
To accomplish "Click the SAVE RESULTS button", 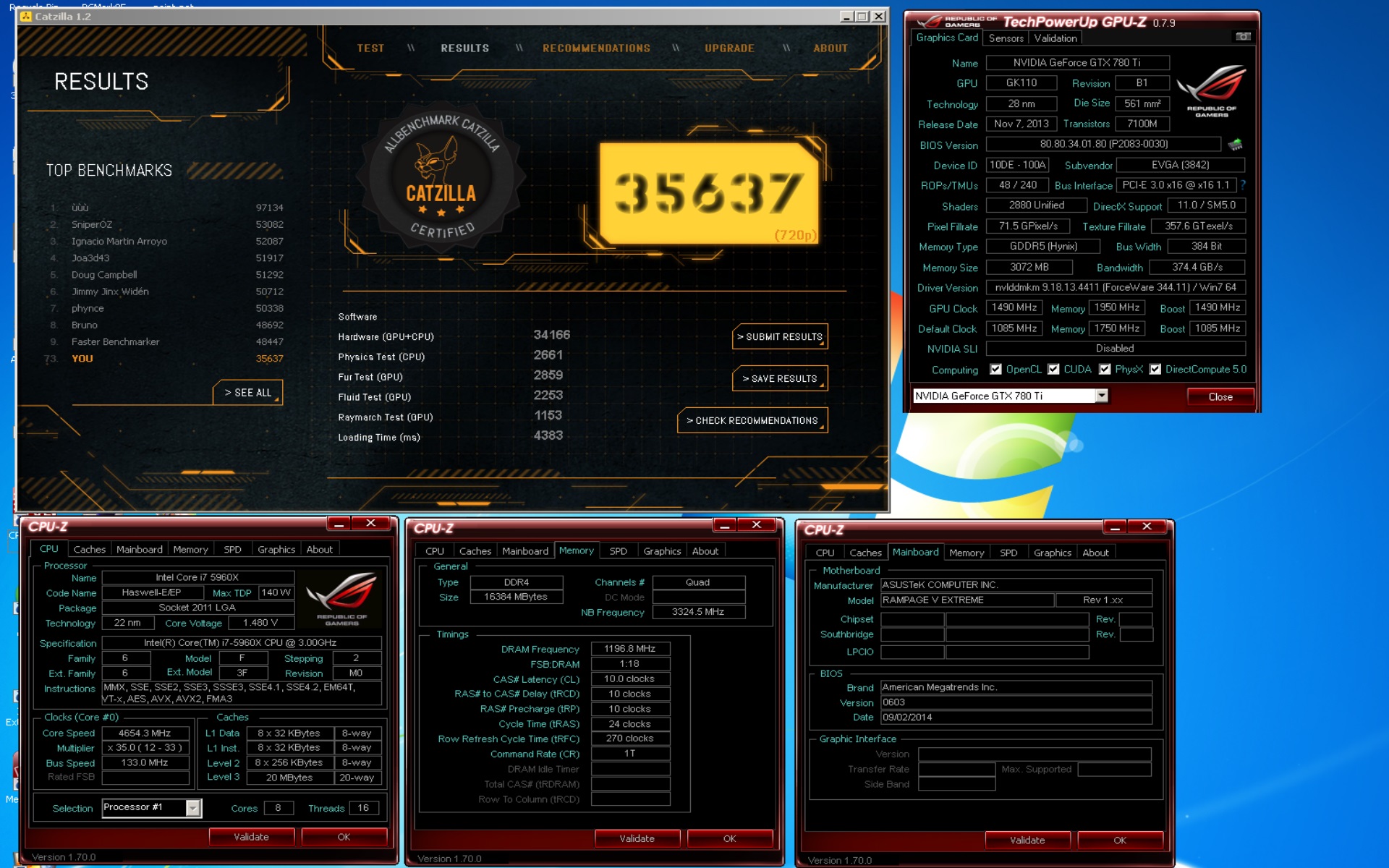I will click(780, 379).
